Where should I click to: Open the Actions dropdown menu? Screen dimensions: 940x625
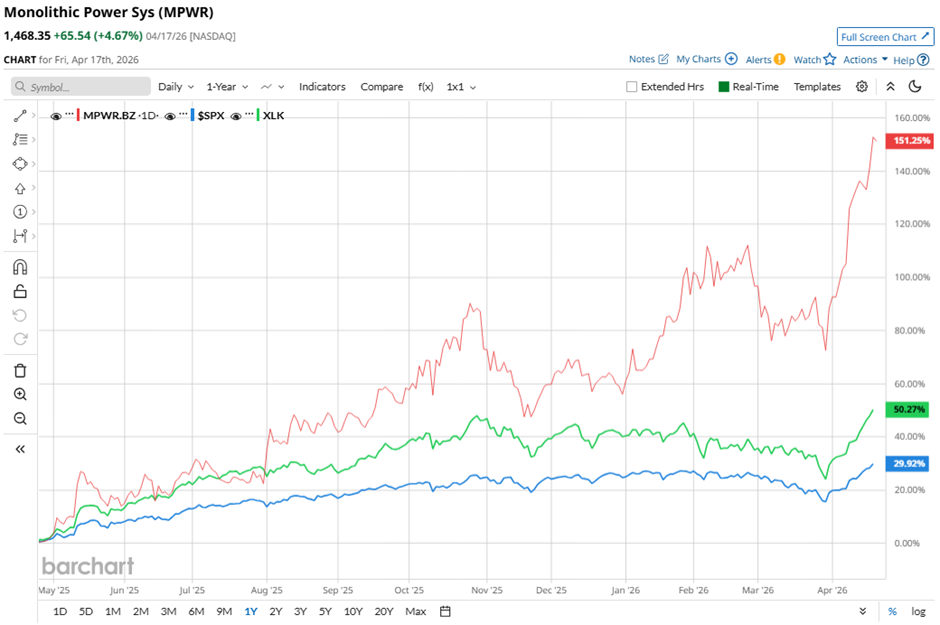pyautogui.click(x=865, y=59)
